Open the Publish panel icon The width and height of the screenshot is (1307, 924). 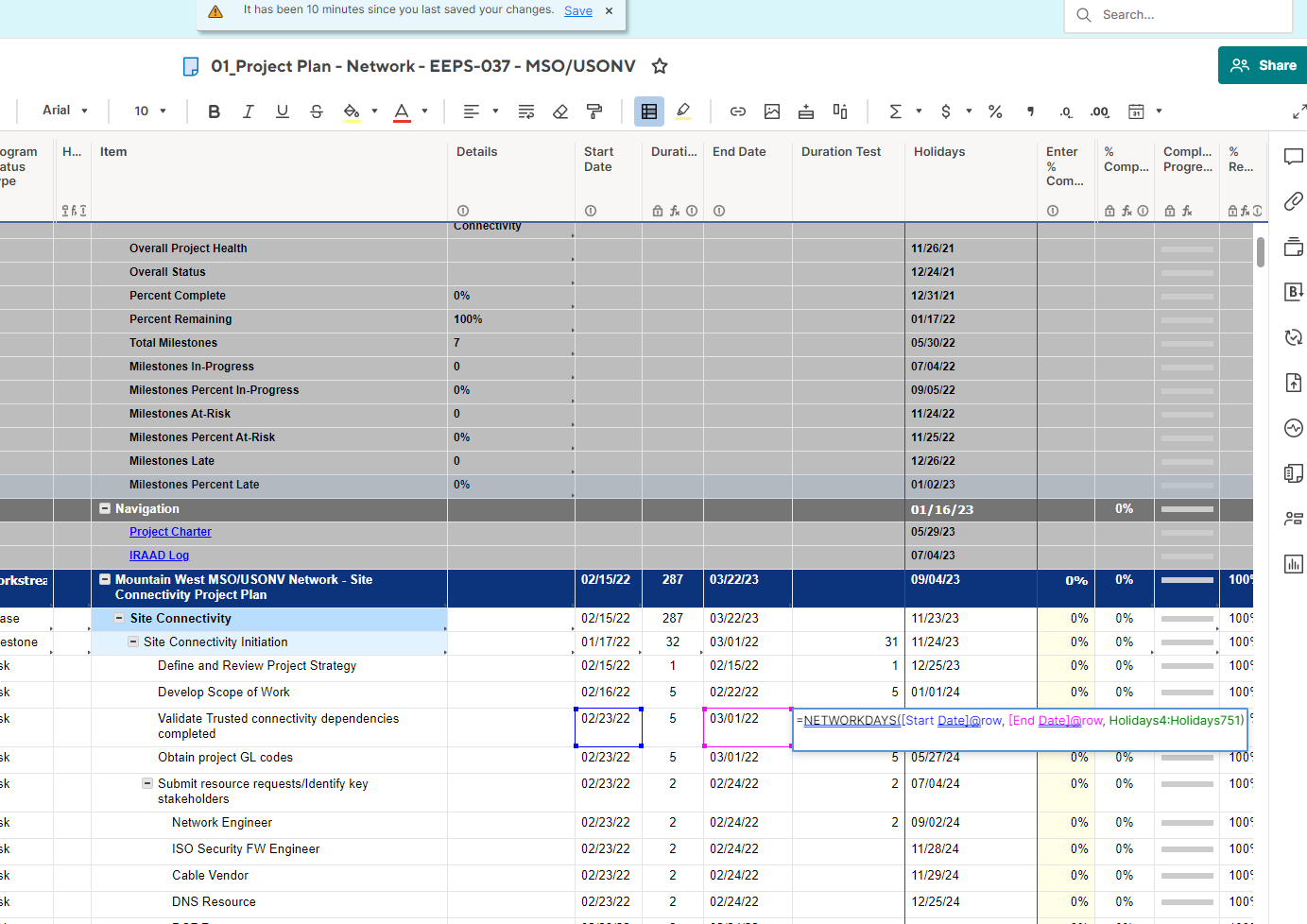(1294, 383)
